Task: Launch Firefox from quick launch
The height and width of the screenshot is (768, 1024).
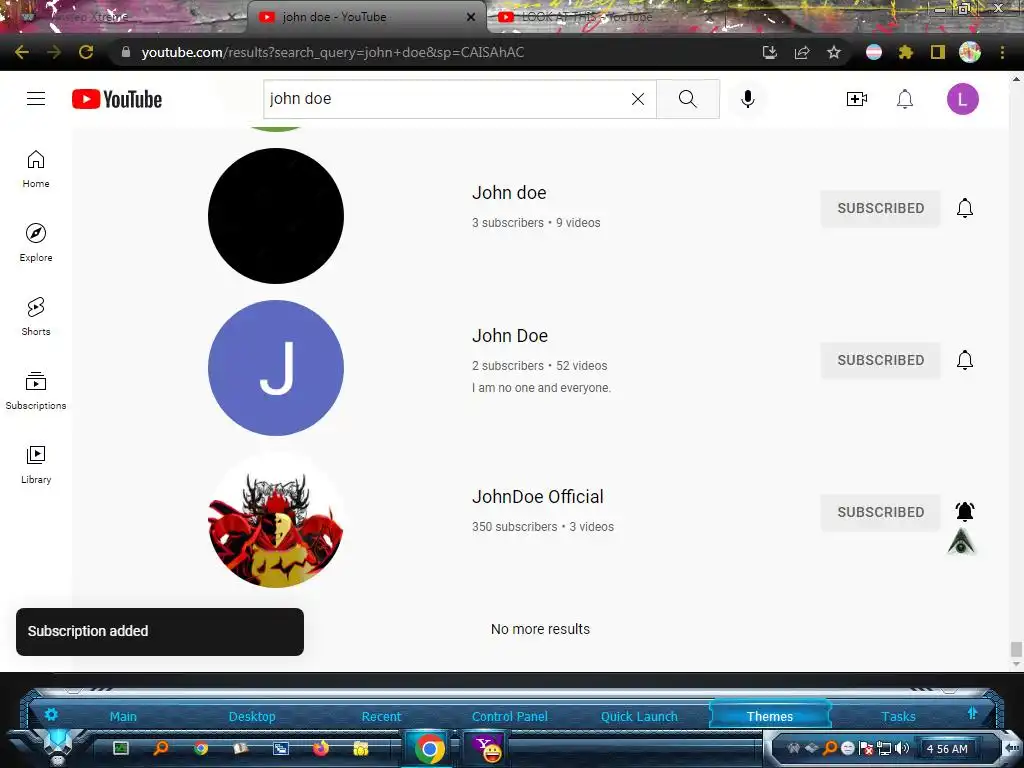Action: pyautogui.click(x=321, y=748)
